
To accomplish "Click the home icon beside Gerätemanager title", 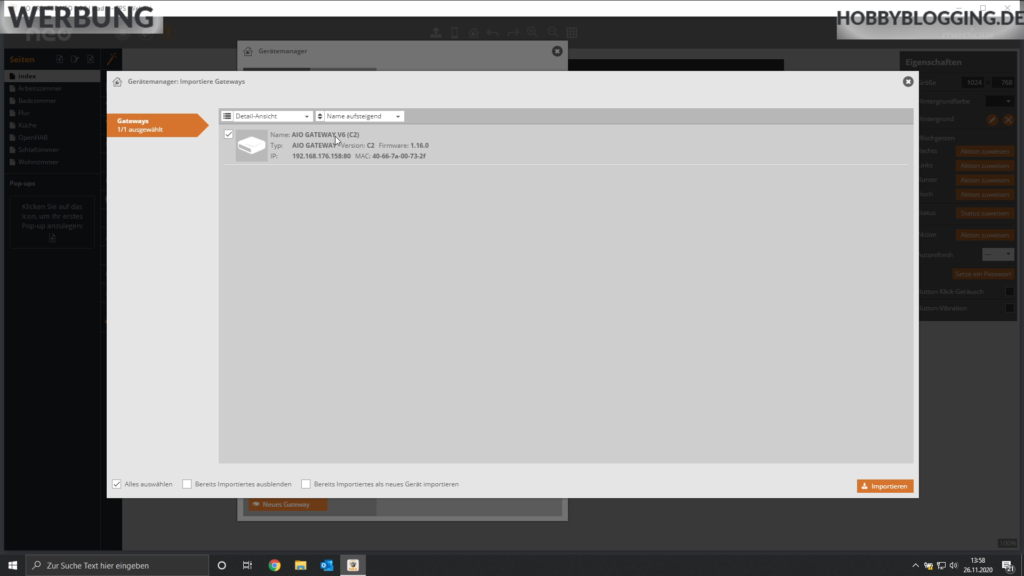I will pos(115,81).
